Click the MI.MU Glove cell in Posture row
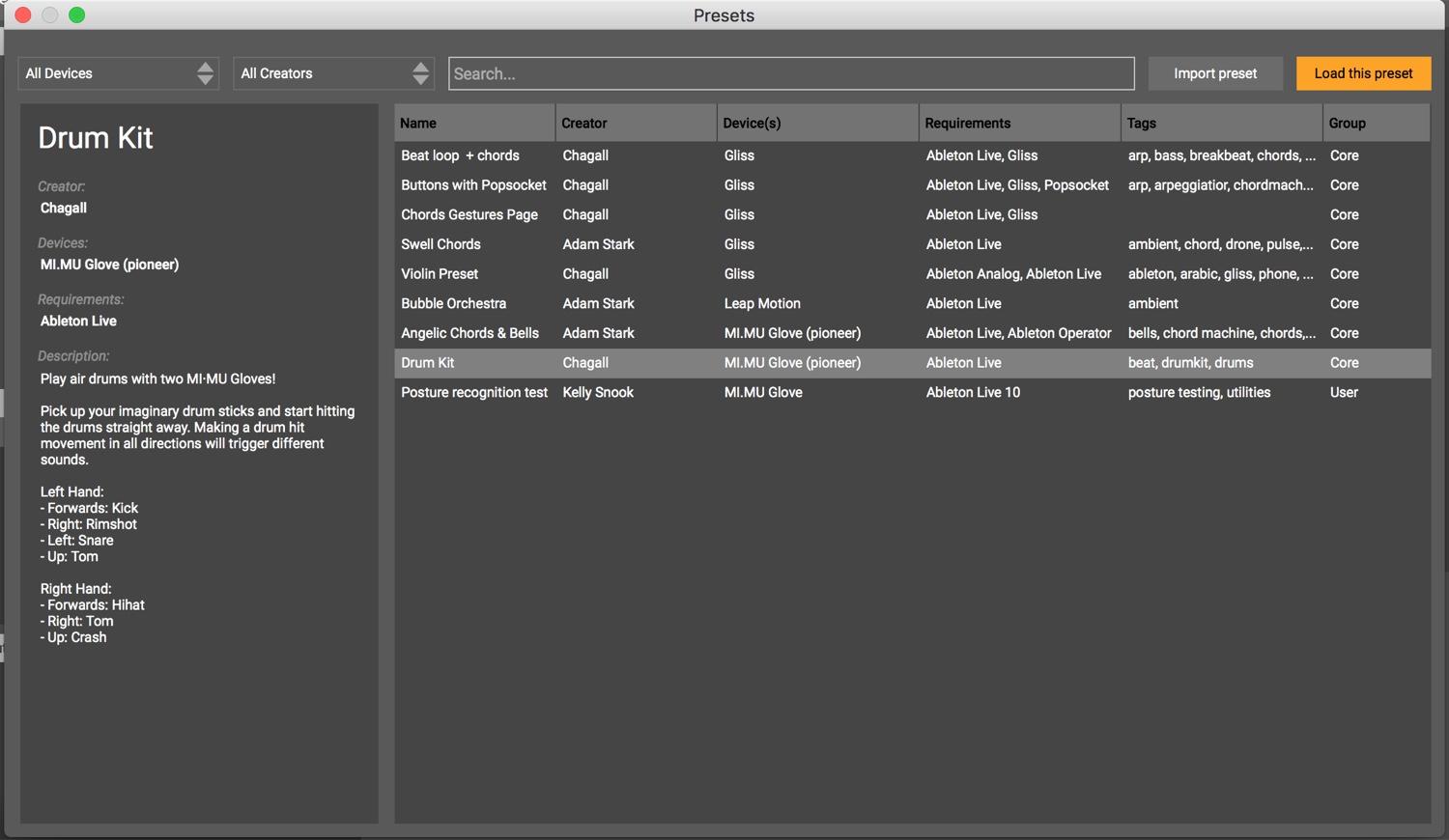Viewport: 1449px width, 840px height. [x=763, y=392]
